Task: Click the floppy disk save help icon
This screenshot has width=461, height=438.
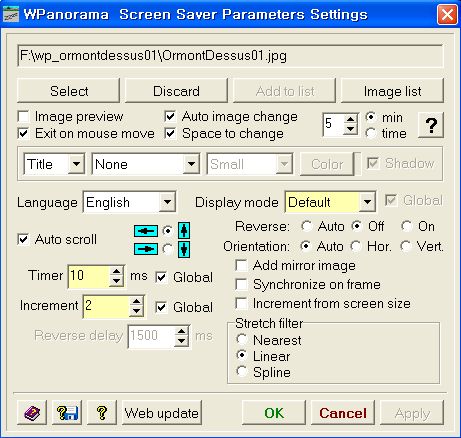Action: [67, 413]
